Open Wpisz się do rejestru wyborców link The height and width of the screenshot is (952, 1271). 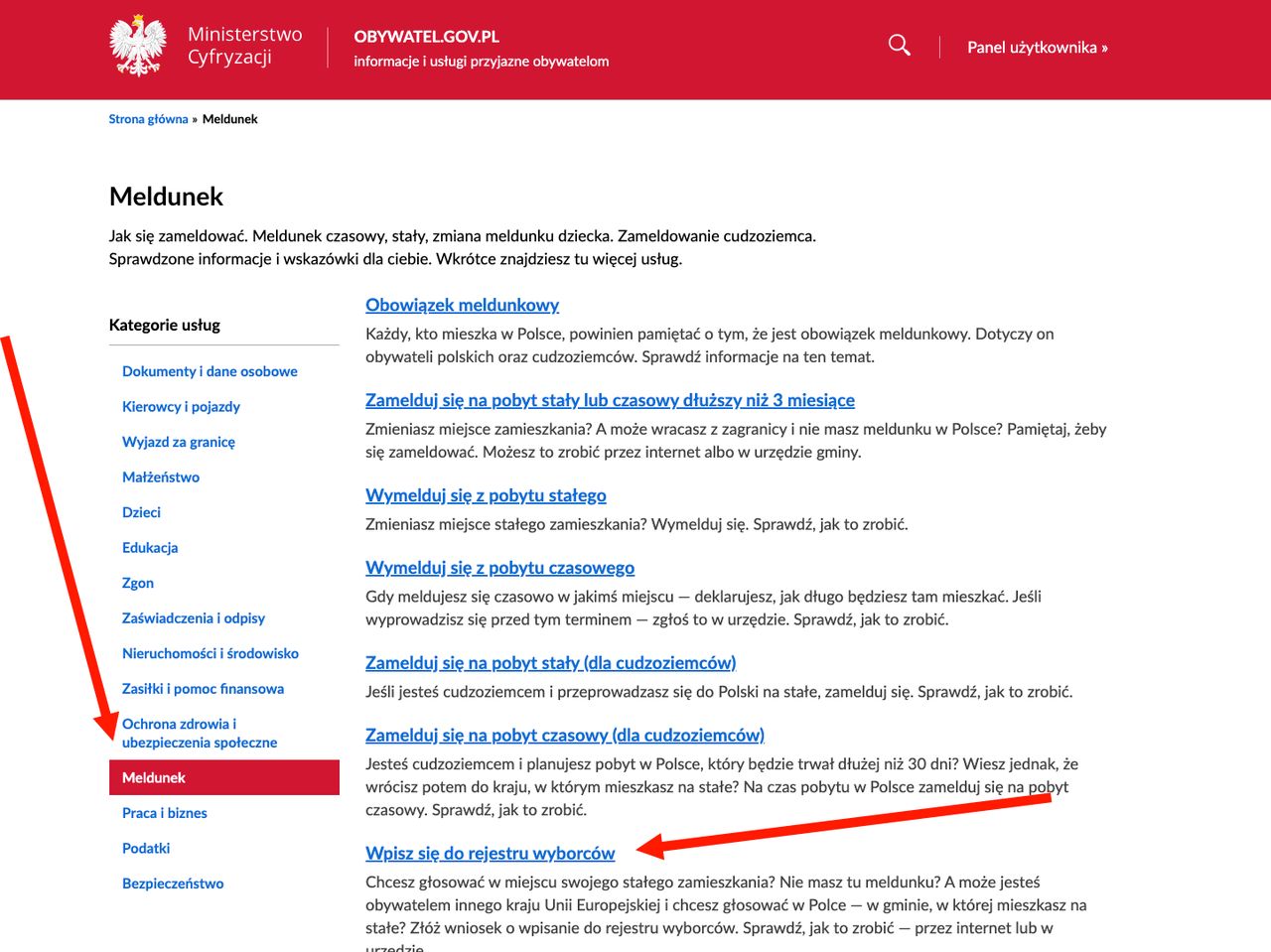(490, 854)
